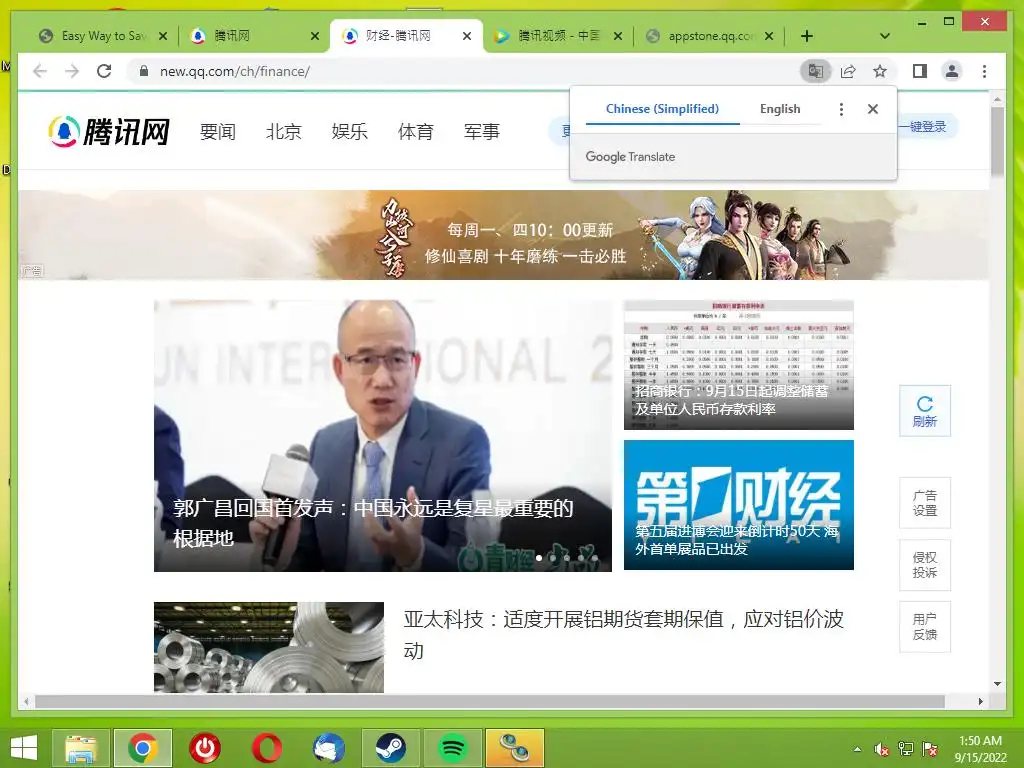Open the 郭广昌 headline image story

383,436
